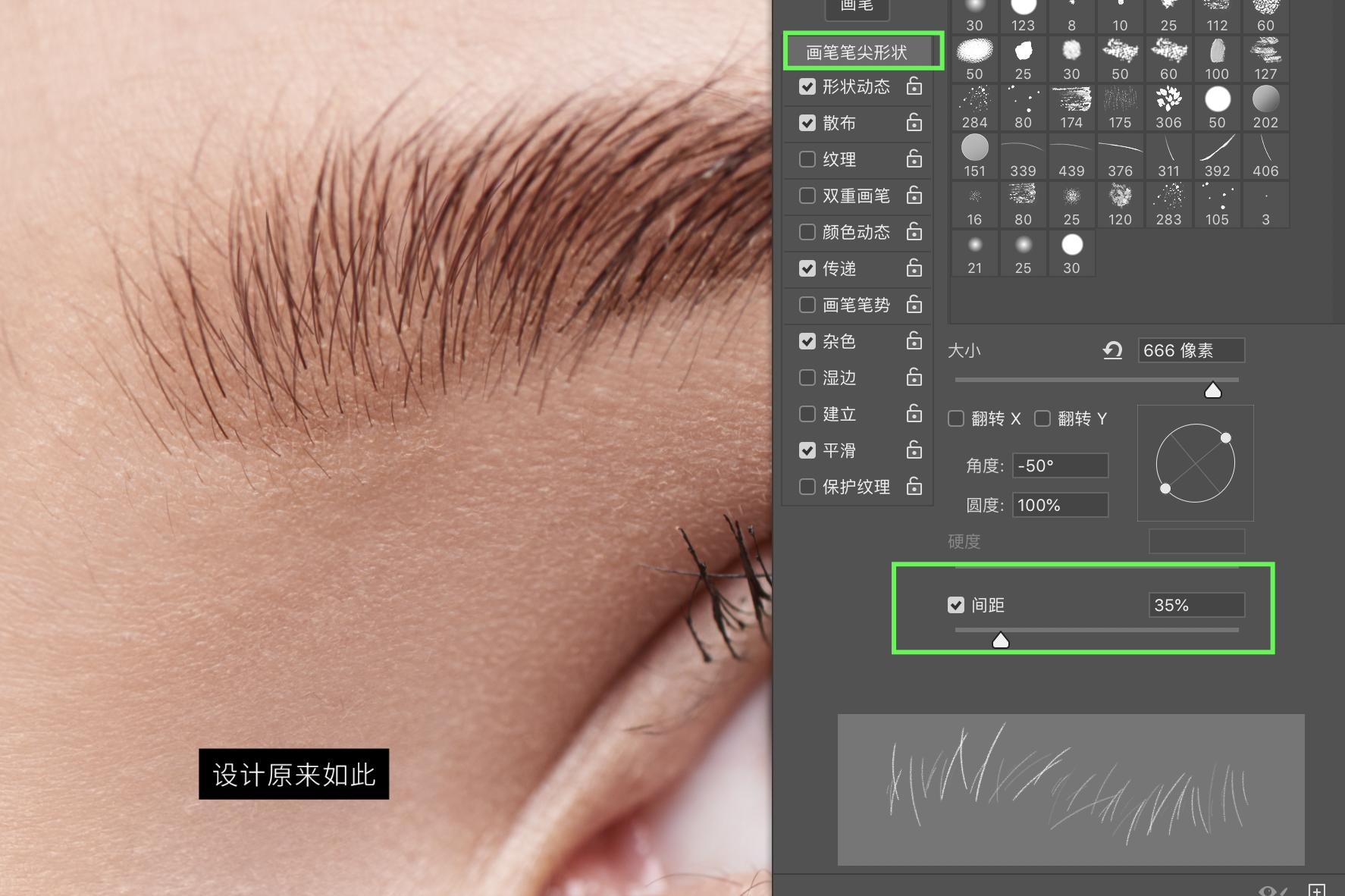The height and width of the screenshot is (896, 1345).
Task: Click the 角度 input field
Action: 1060,465
